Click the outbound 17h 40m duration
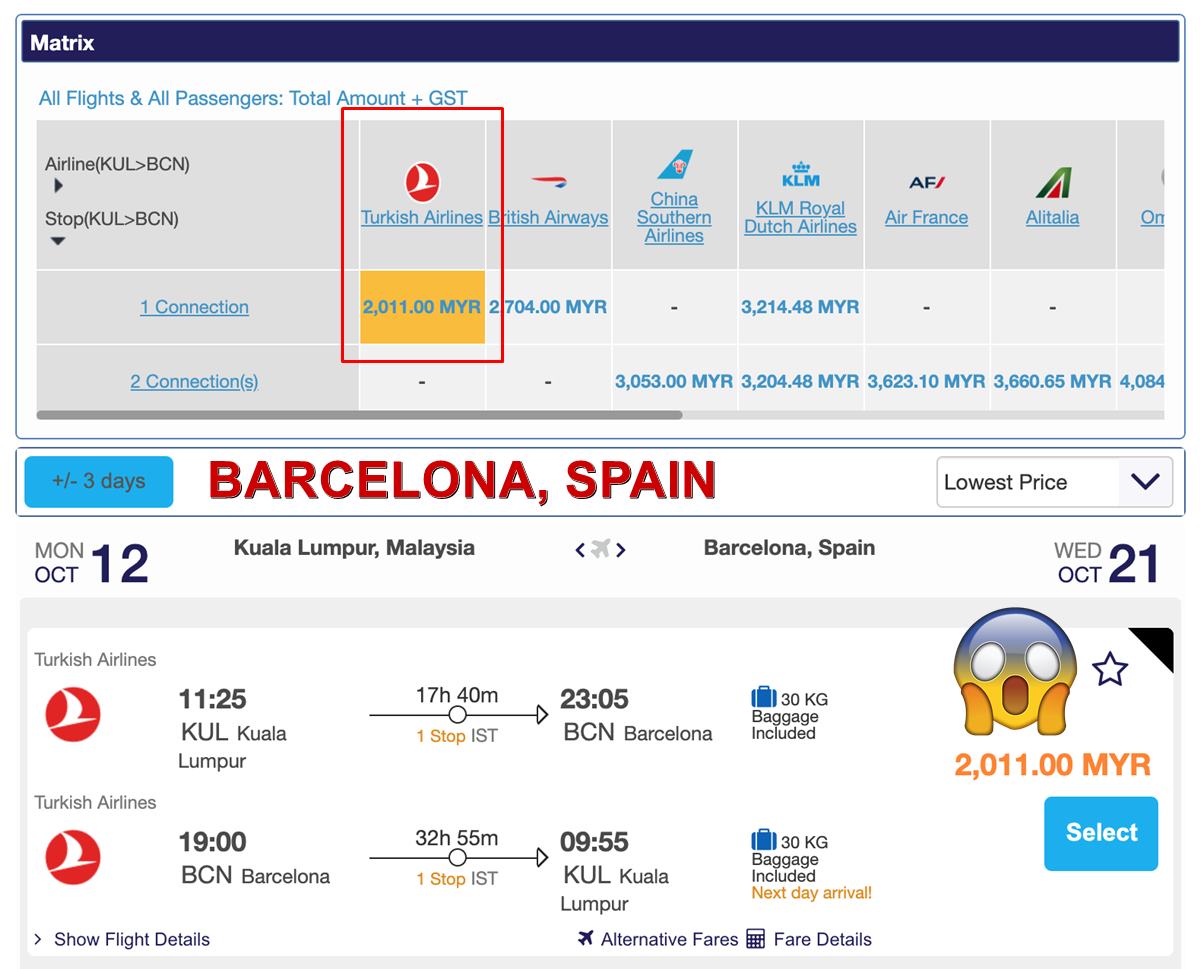The height and width of the screenshot is (969, 1200). (457, 695)
